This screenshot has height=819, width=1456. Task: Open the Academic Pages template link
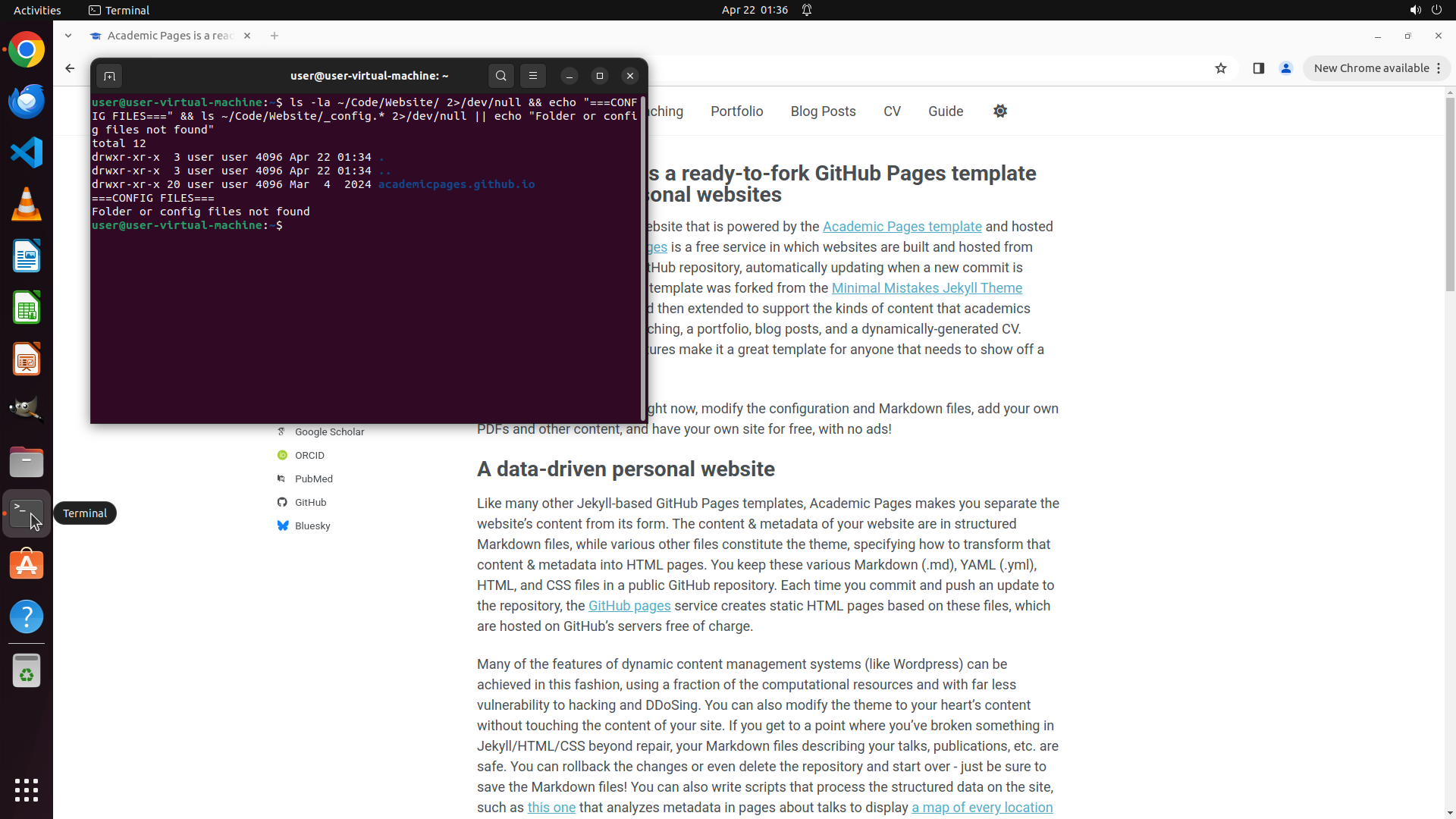click(902, 227)
